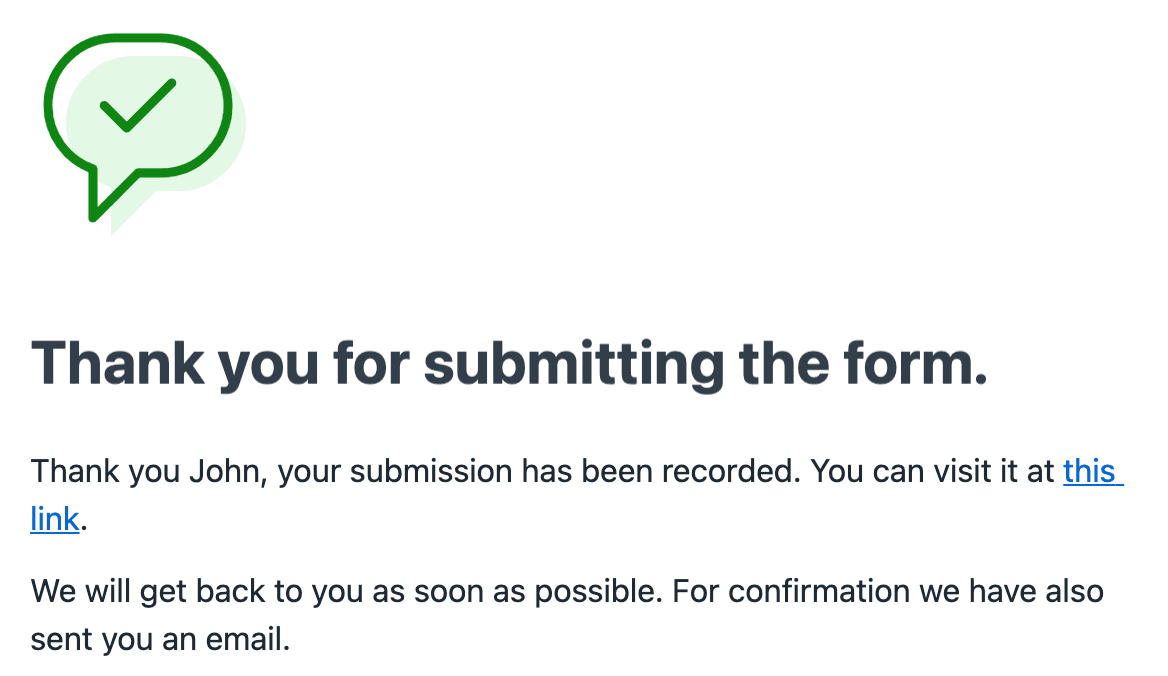Select the word "submitting" in the heading
The height and width of the screenshot is (676, 1168).
573,364
